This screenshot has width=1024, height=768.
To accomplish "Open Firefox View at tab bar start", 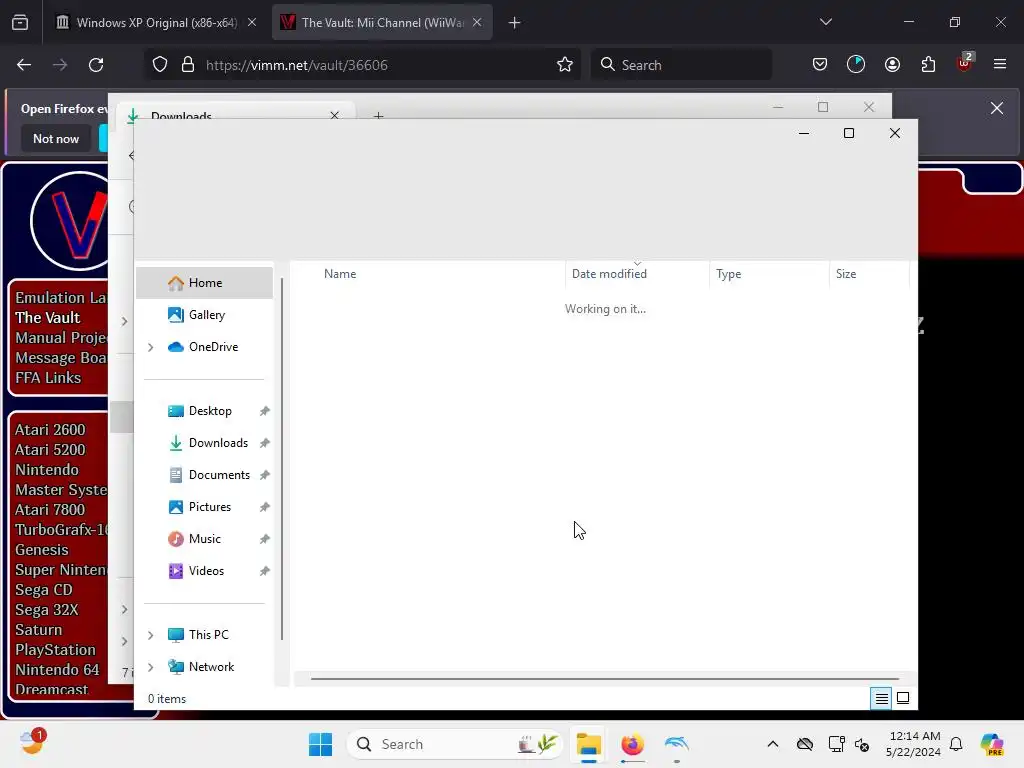I will click(20, 23).
